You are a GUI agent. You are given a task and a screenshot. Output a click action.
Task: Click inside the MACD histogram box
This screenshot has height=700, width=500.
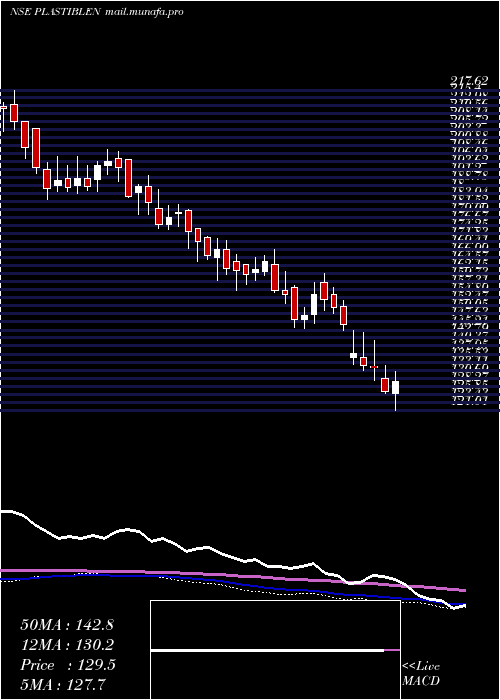(275, 650)
